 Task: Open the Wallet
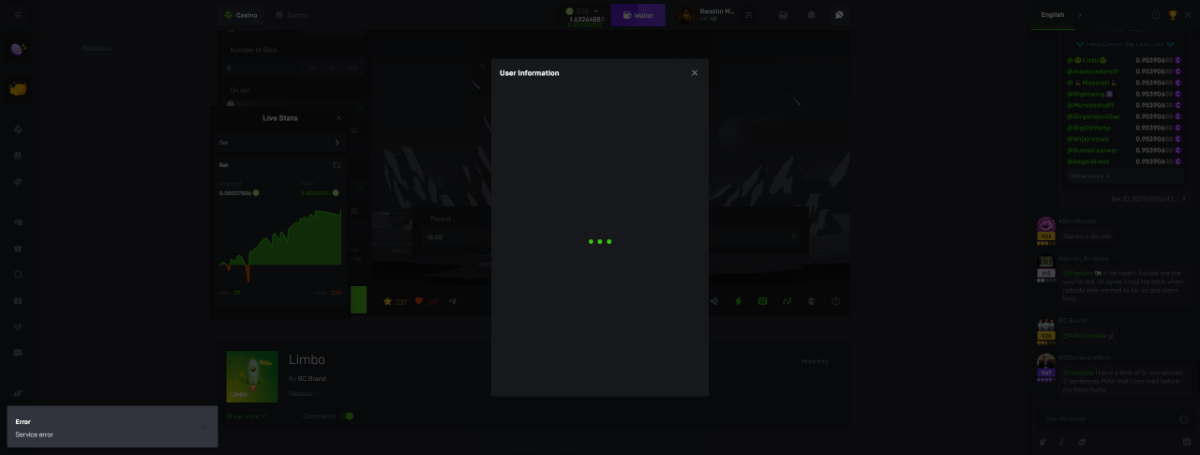coord(637,15)
